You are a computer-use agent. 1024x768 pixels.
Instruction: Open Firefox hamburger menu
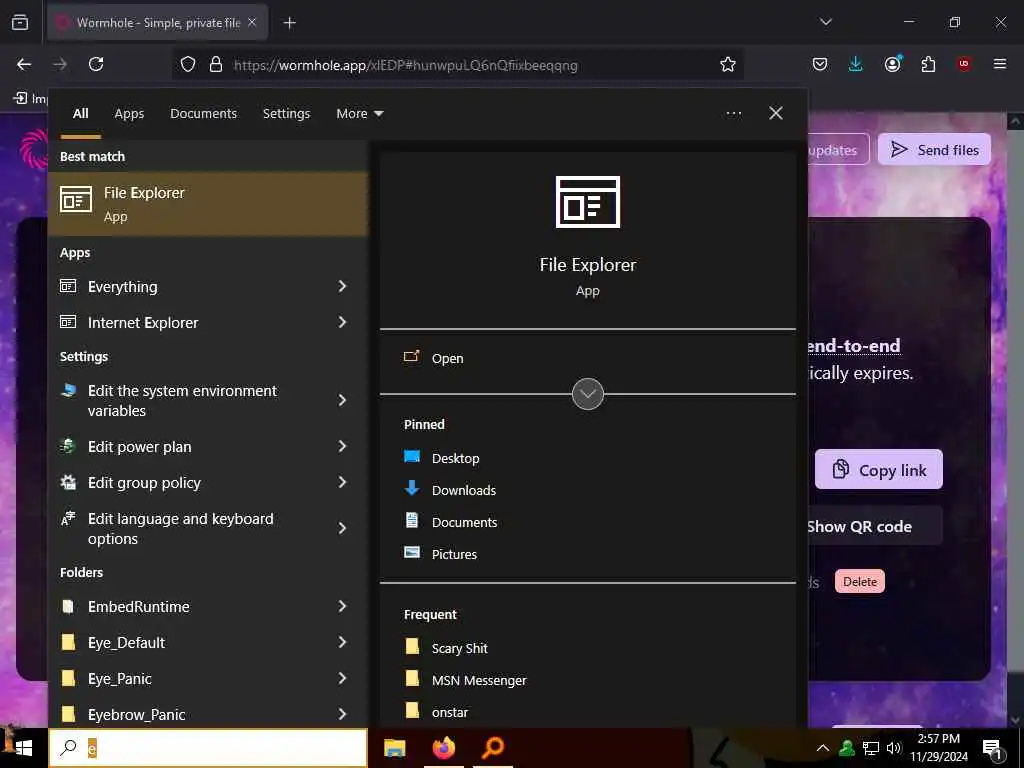click(1000, 64)
